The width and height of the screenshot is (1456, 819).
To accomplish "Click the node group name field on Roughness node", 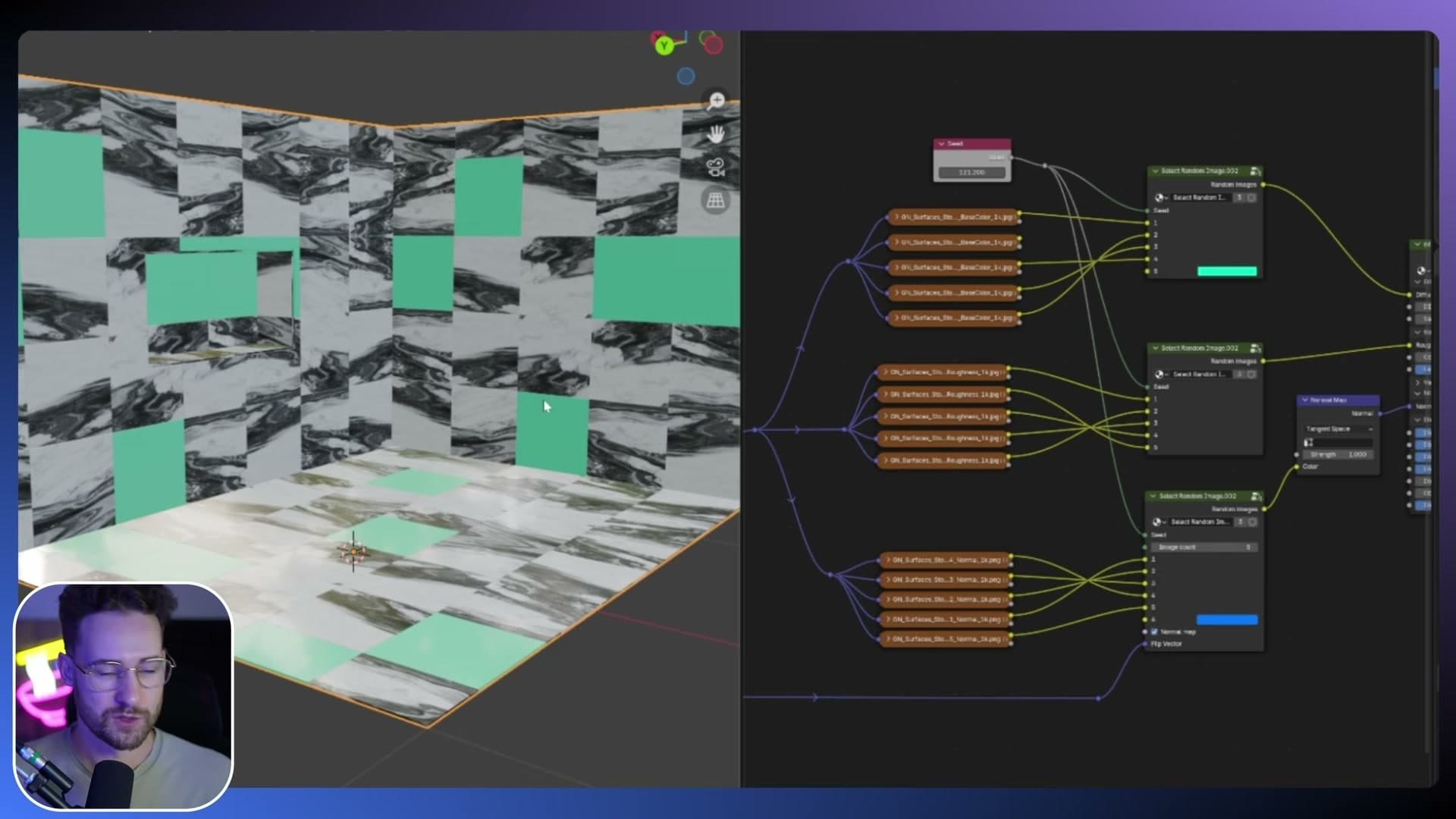I will point(1200,374).
